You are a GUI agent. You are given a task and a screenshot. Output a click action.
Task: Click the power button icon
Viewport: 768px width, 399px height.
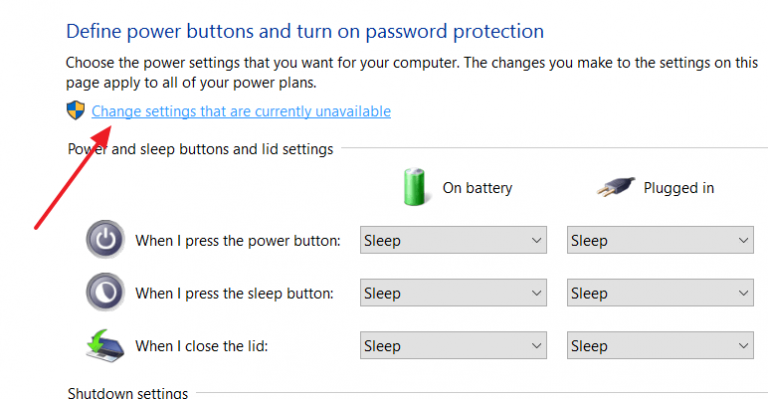(x=105, y=239)
